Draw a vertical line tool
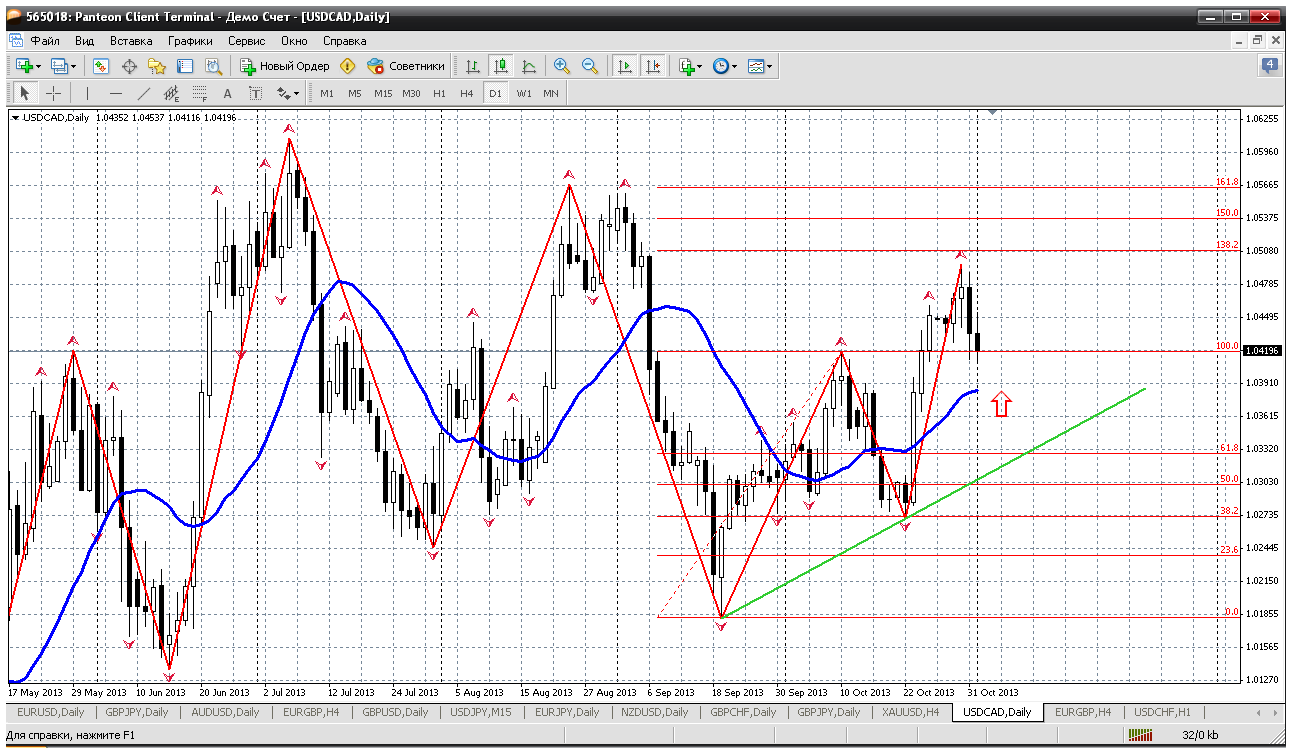This screenshot has height=748, width=1289. [x=88, y=93]
